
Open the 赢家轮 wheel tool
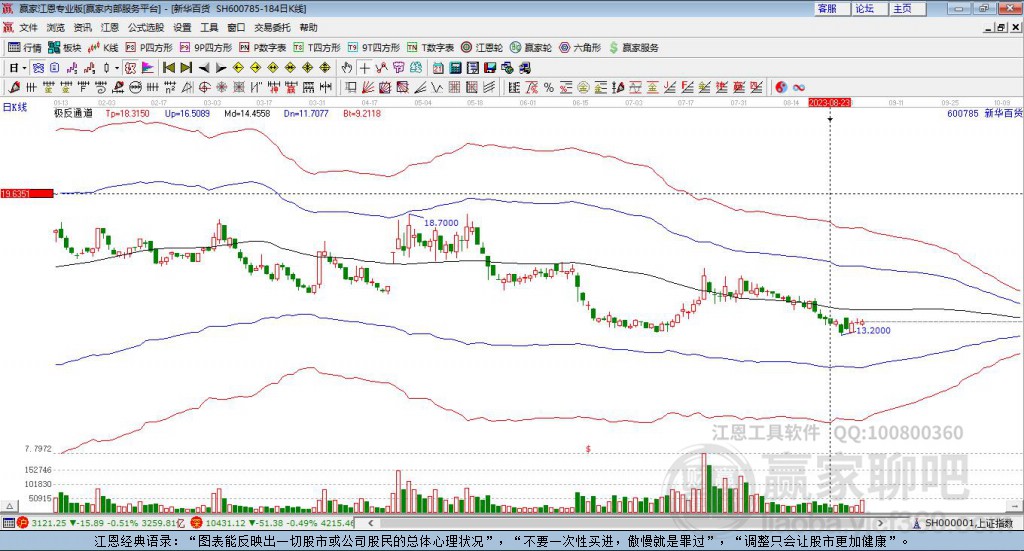530,48
